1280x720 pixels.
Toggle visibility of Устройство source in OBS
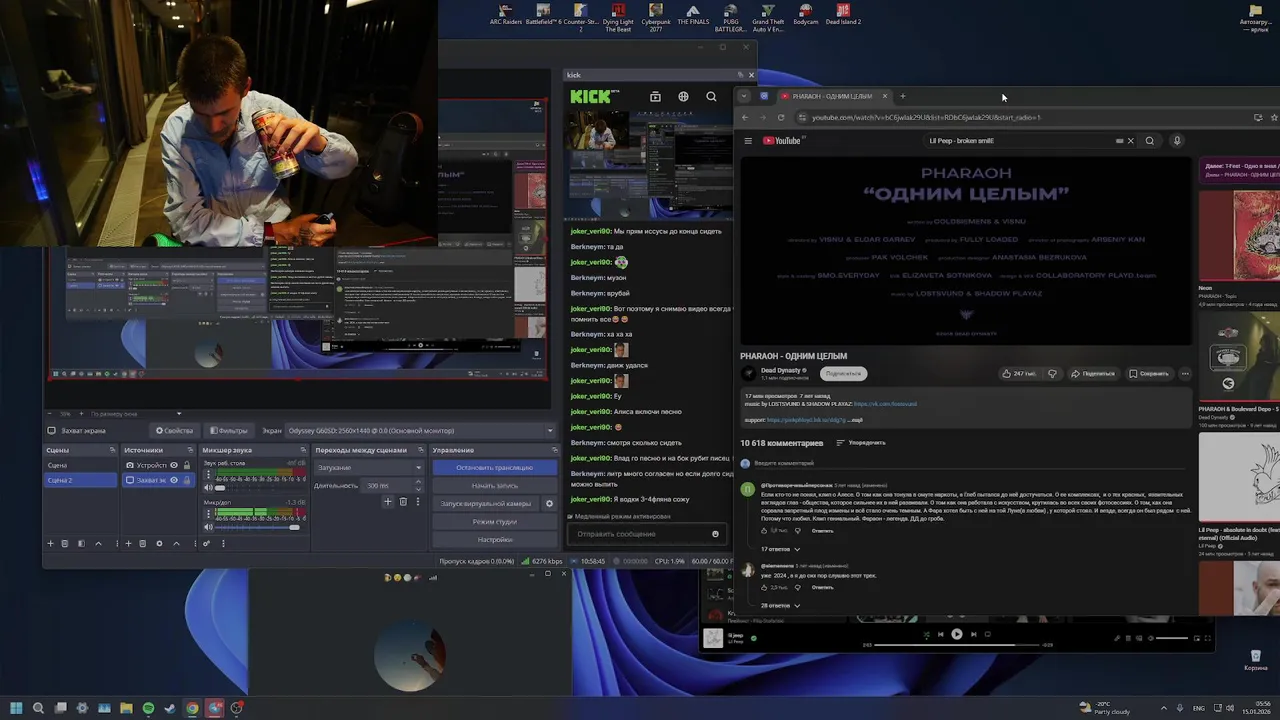174,465
